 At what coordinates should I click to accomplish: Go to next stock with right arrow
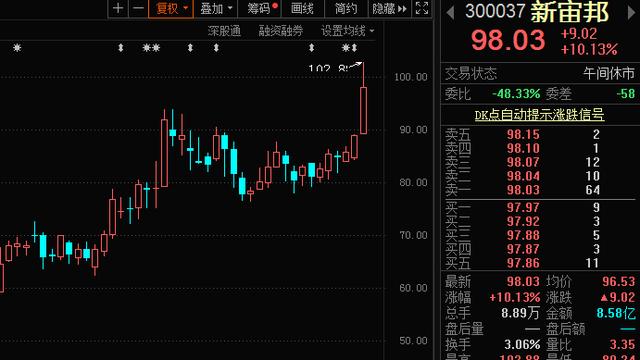click(x=631, y=13)
